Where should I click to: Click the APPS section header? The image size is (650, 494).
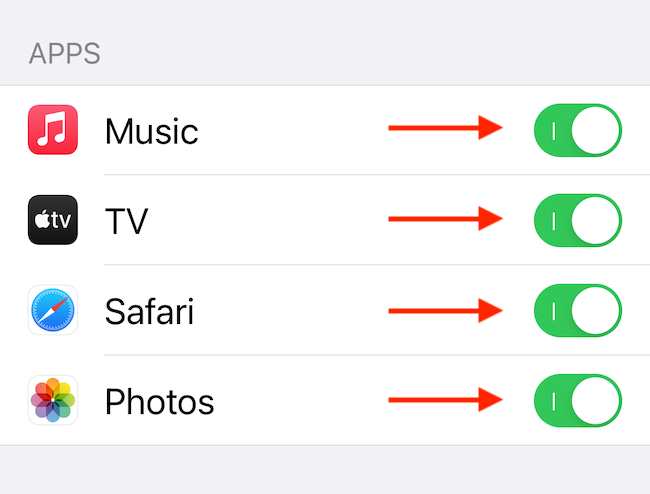point(64,53)
